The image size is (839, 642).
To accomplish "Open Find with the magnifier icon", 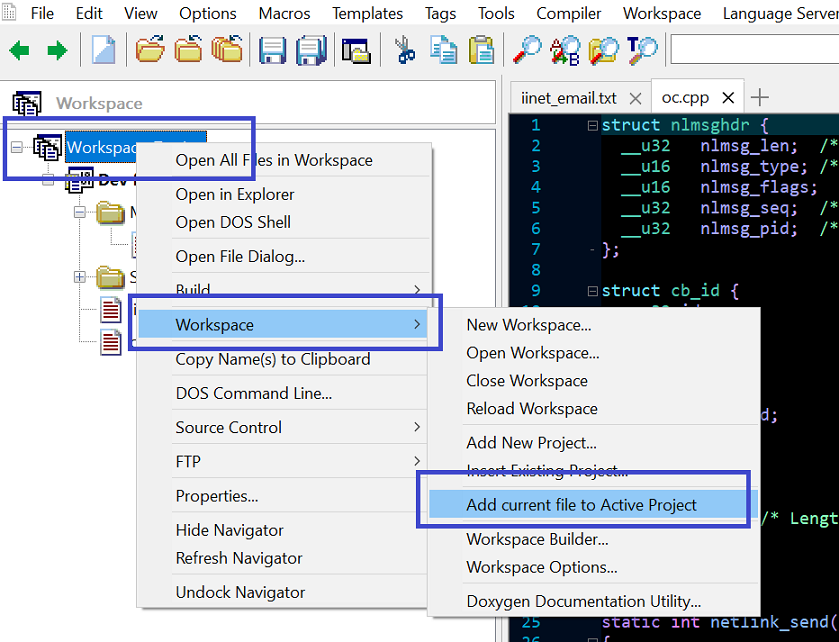I will click(527, 50).
